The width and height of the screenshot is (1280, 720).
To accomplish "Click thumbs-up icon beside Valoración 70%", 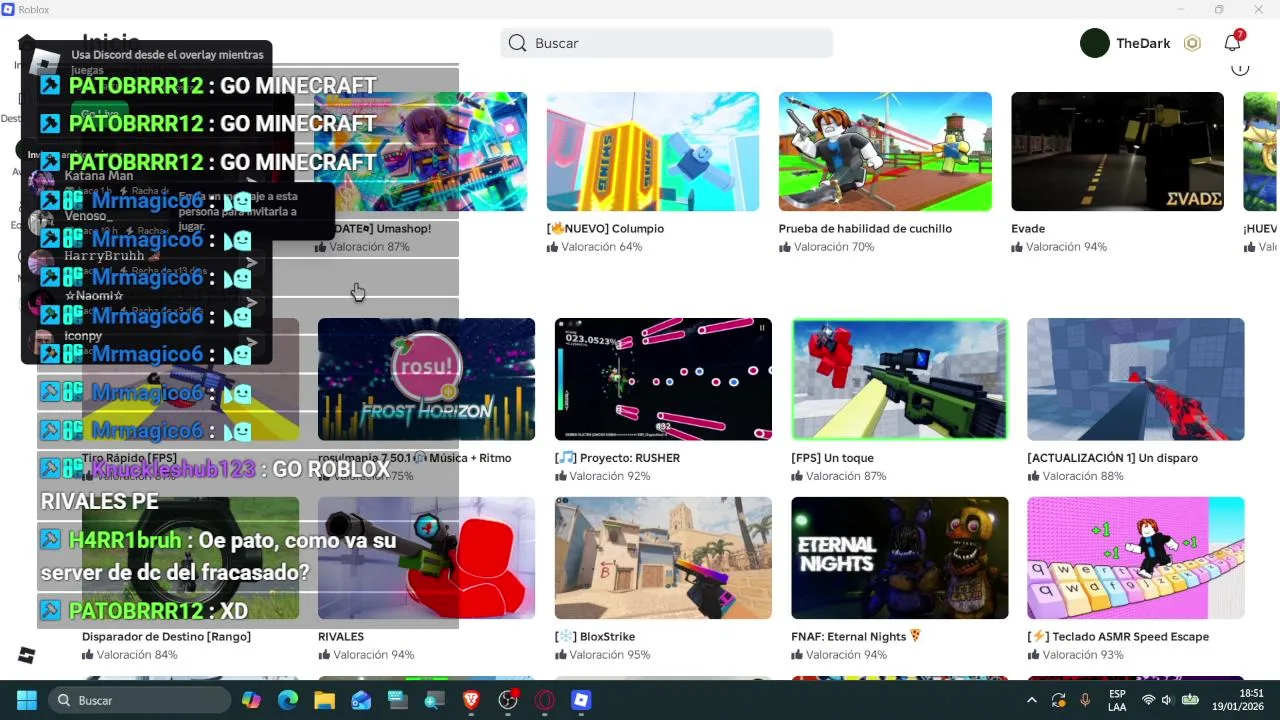I will (x=784, y=247).
